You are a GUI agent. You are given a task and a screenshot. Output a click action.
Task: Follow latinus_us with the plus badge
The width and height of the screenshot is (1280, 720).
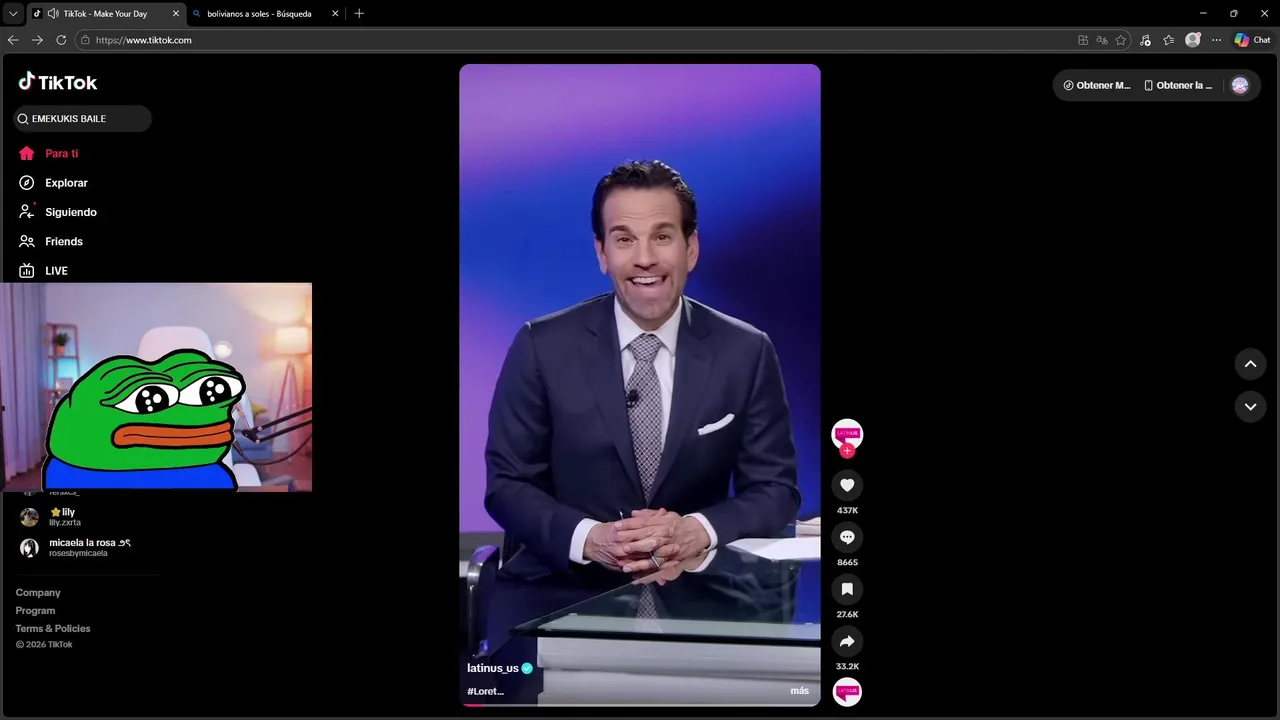[x=847, y=451]
